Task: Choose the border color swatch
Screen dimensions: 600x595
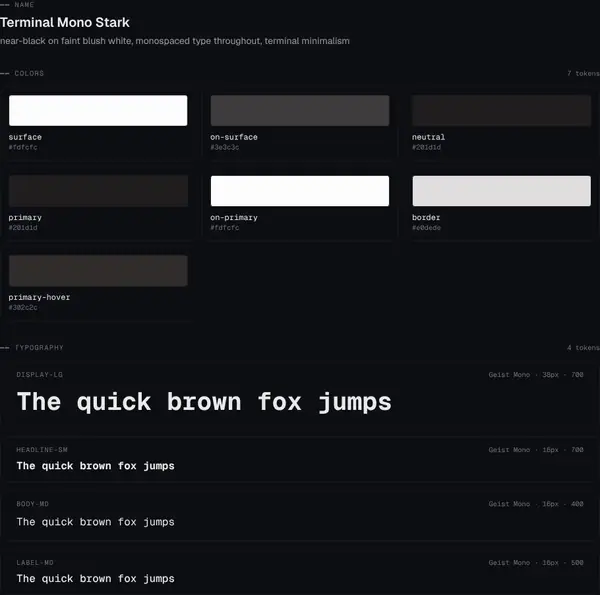Action: 501,191
